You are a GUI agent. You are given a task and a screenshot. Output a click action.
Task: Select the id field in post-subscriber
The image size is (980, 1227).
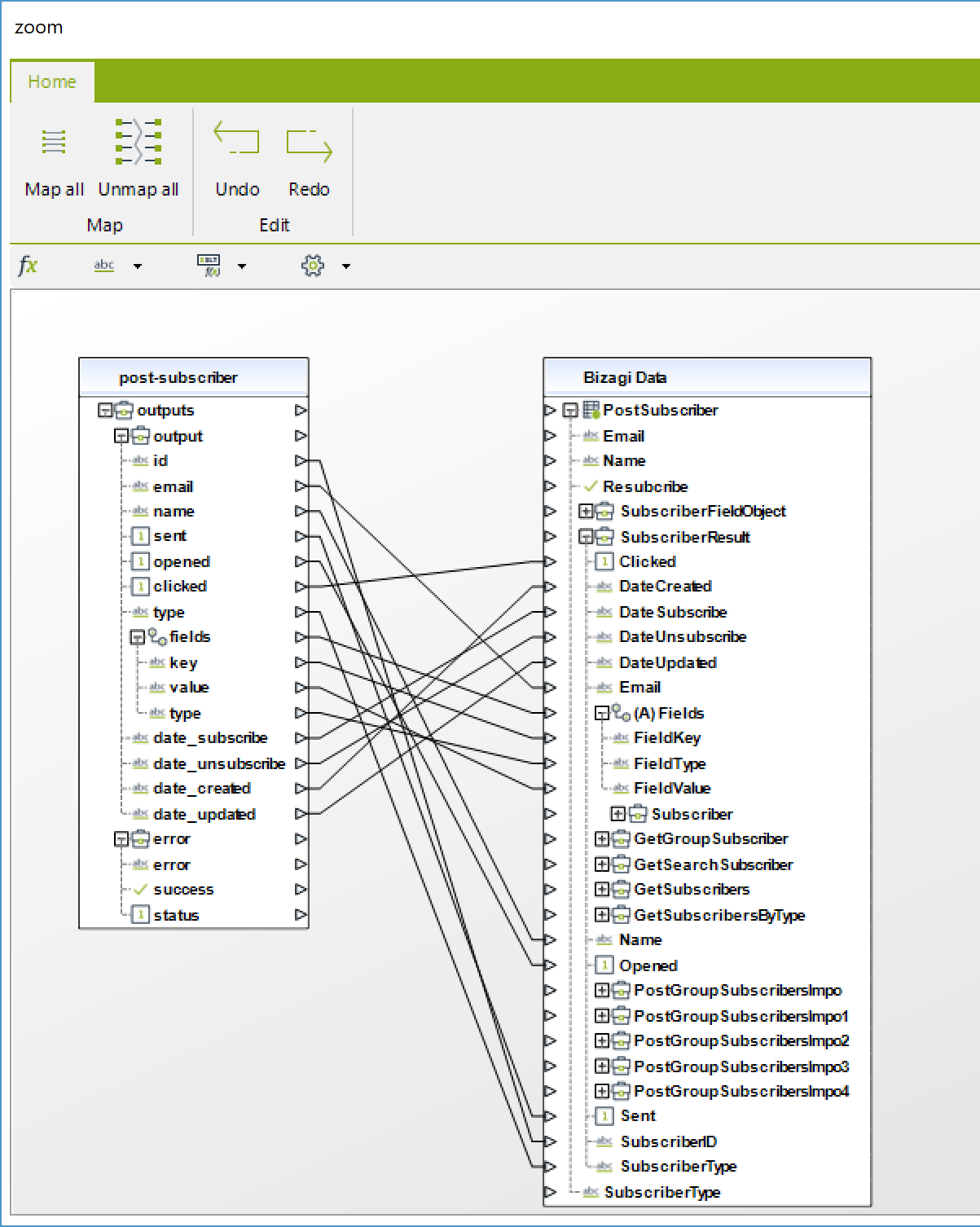pyautogui.click(x=160, y=461)
